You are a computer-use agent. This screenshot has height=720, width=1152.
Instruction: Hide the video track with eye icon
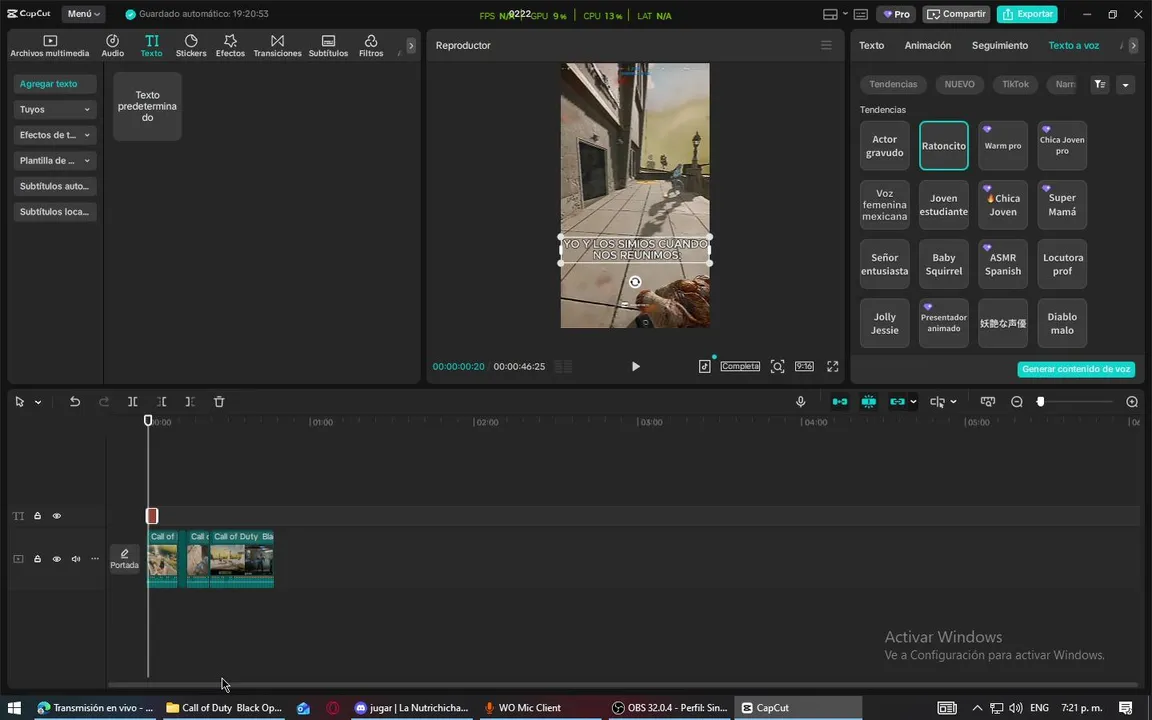click(57, 559)
